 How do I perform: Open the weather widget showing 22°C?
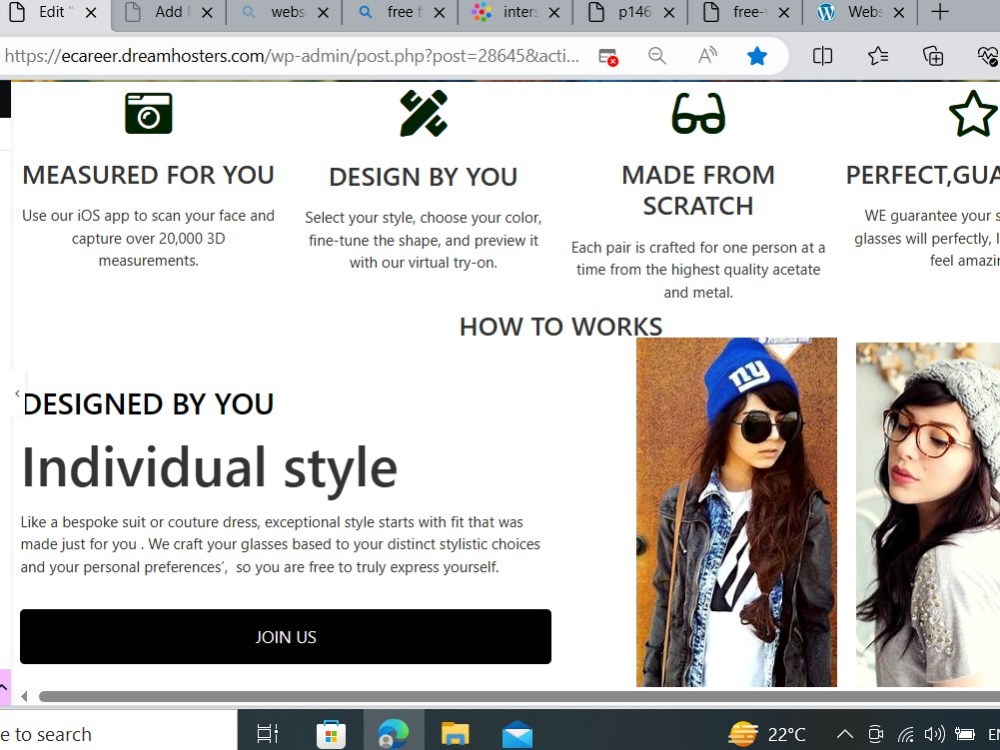[767, 735]
